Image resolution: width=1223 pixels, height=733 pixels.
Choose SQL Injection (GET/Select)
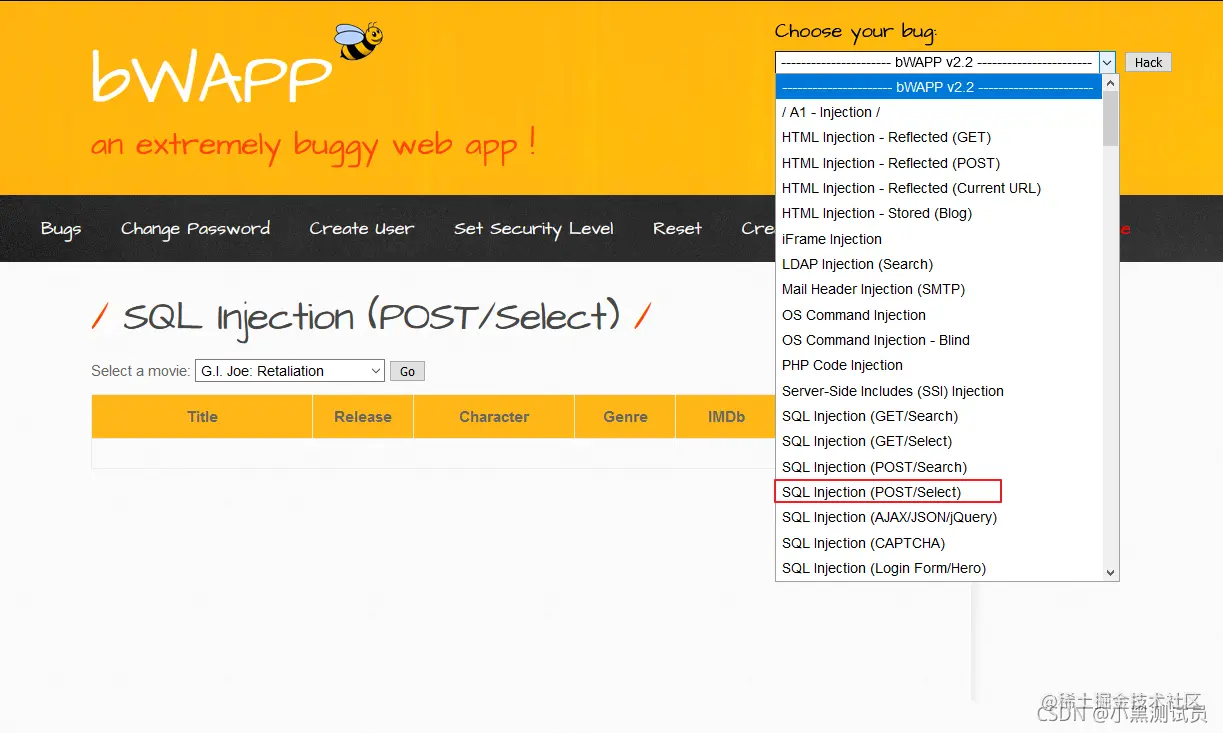[x=939, y=441]
